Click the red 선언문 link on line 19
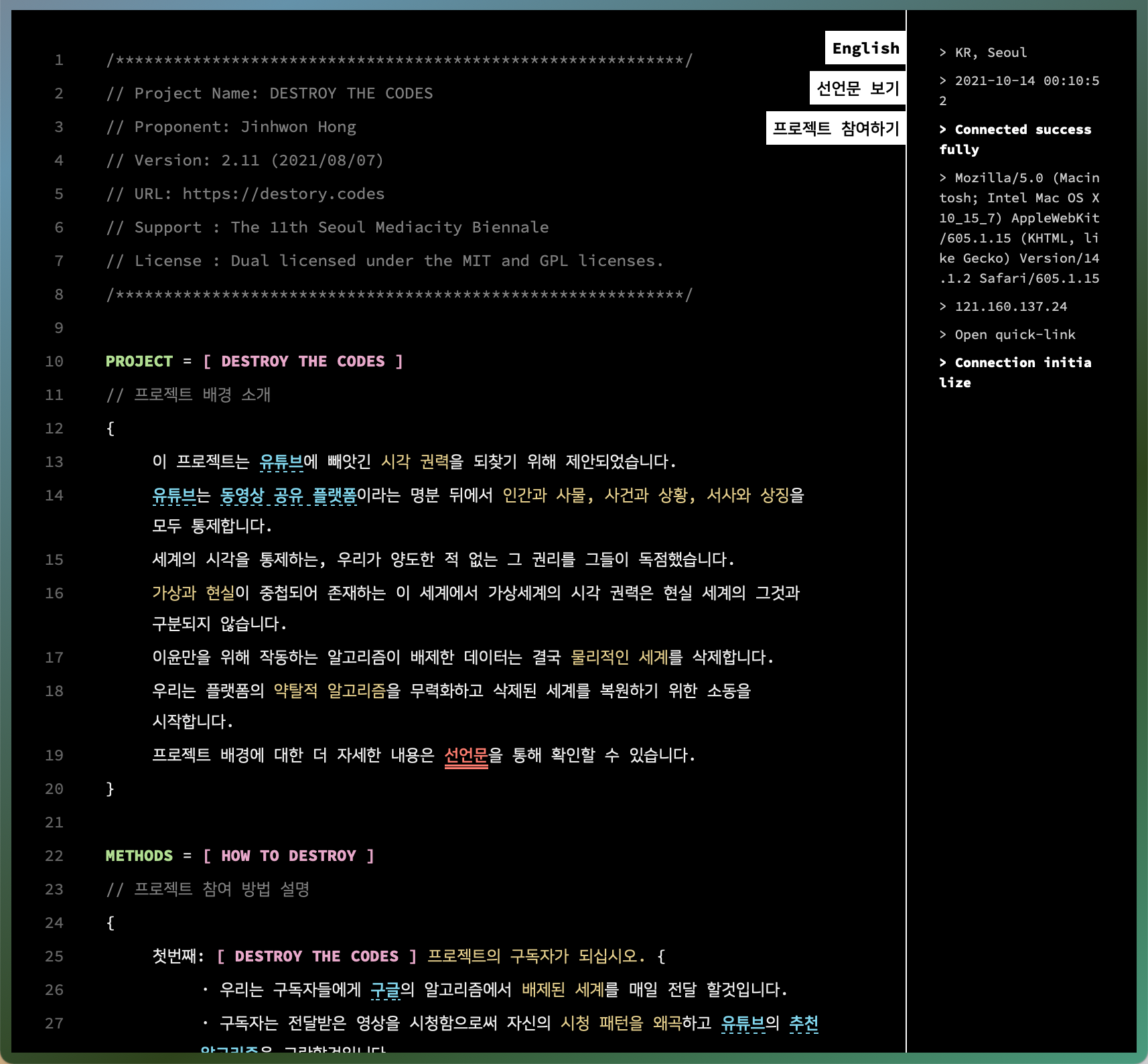 tap(466, 756)
